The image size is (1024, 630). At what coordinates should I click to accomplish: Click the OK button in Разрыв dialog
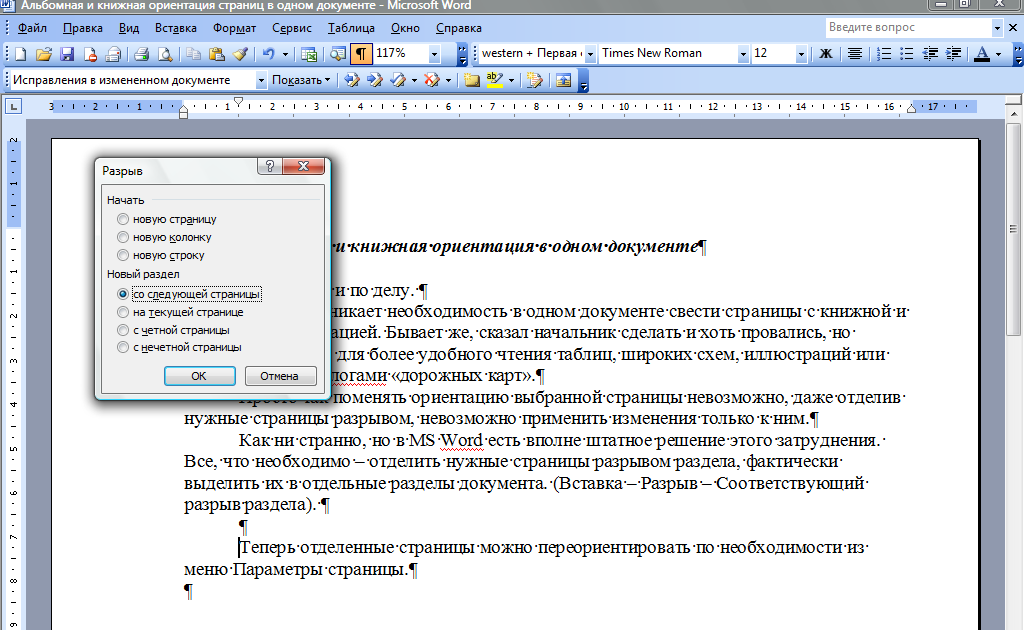coord(199,376)
